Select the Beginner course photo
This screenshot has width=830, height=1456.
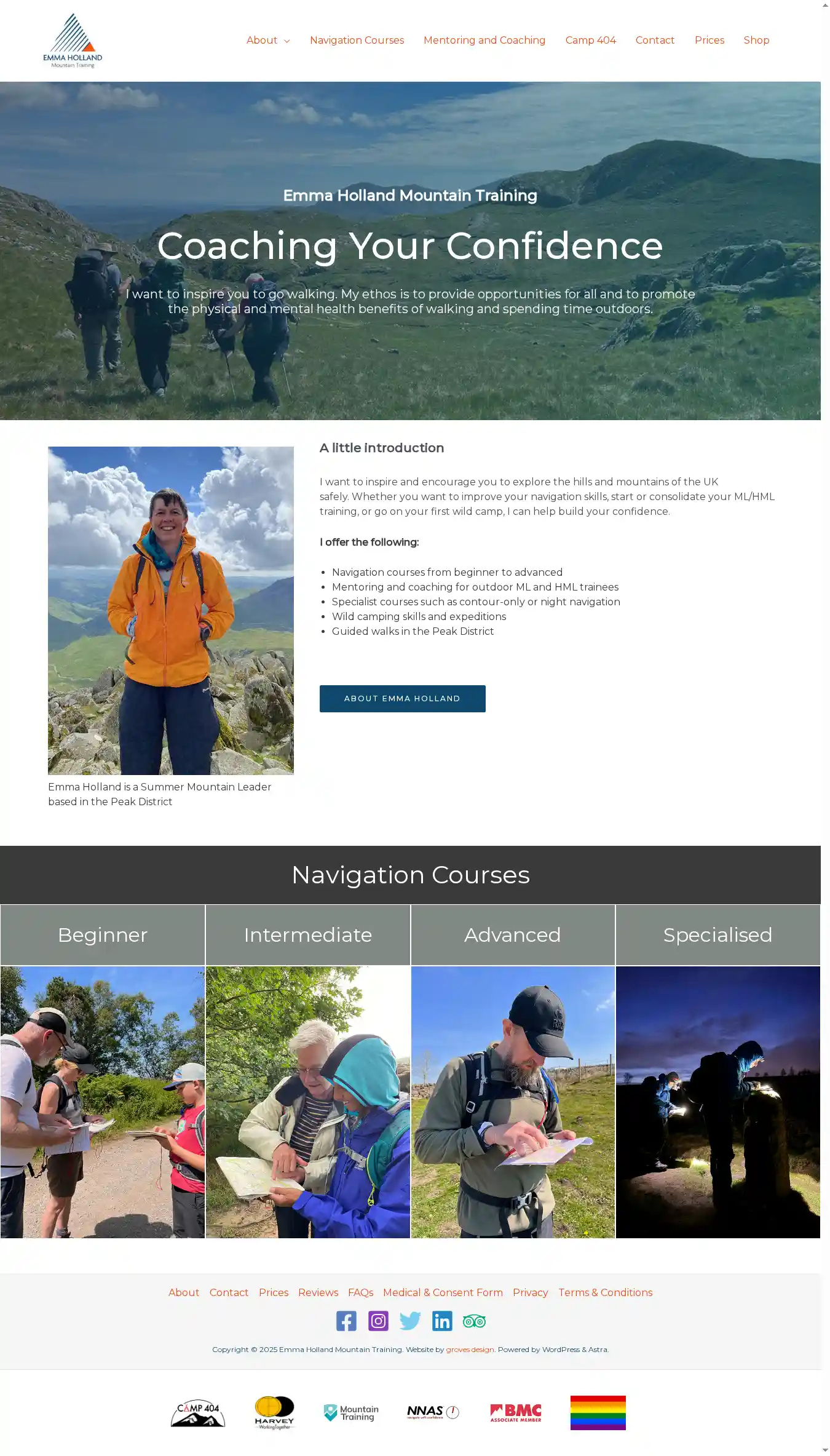tap(103, 1102)
